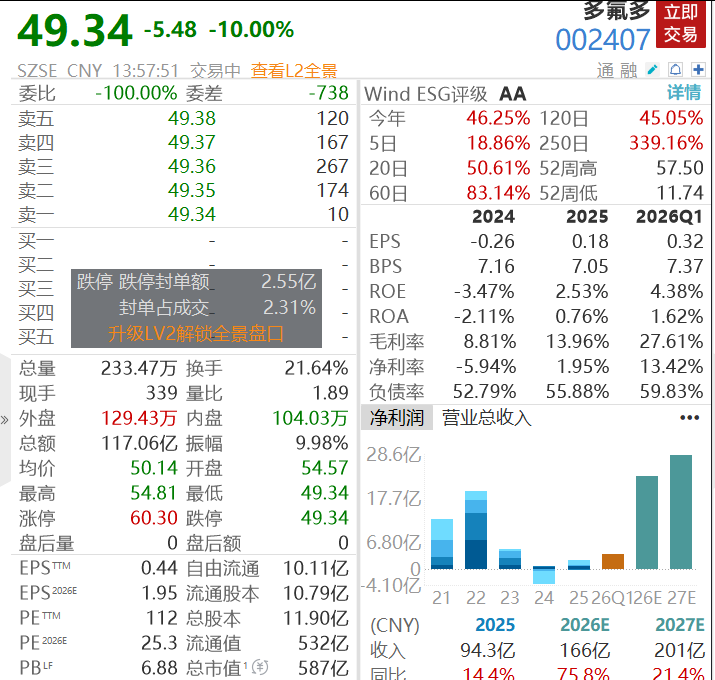Click the orange 26Q1 profit bar

(x=613, y=561)
